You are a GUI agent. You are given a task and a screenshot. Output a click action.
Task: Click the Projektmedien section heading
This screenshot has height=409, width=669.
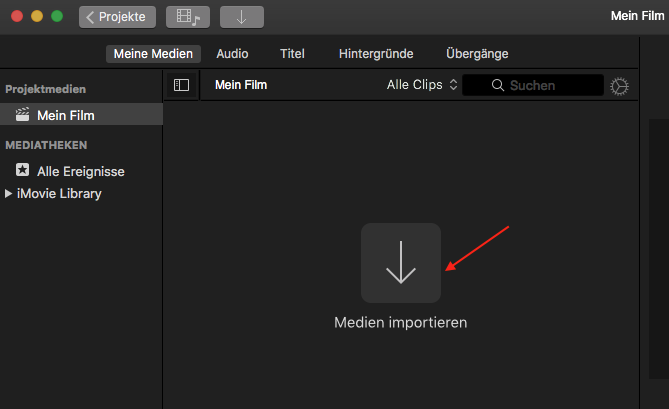pyautogui.click(x=46, y=89)
